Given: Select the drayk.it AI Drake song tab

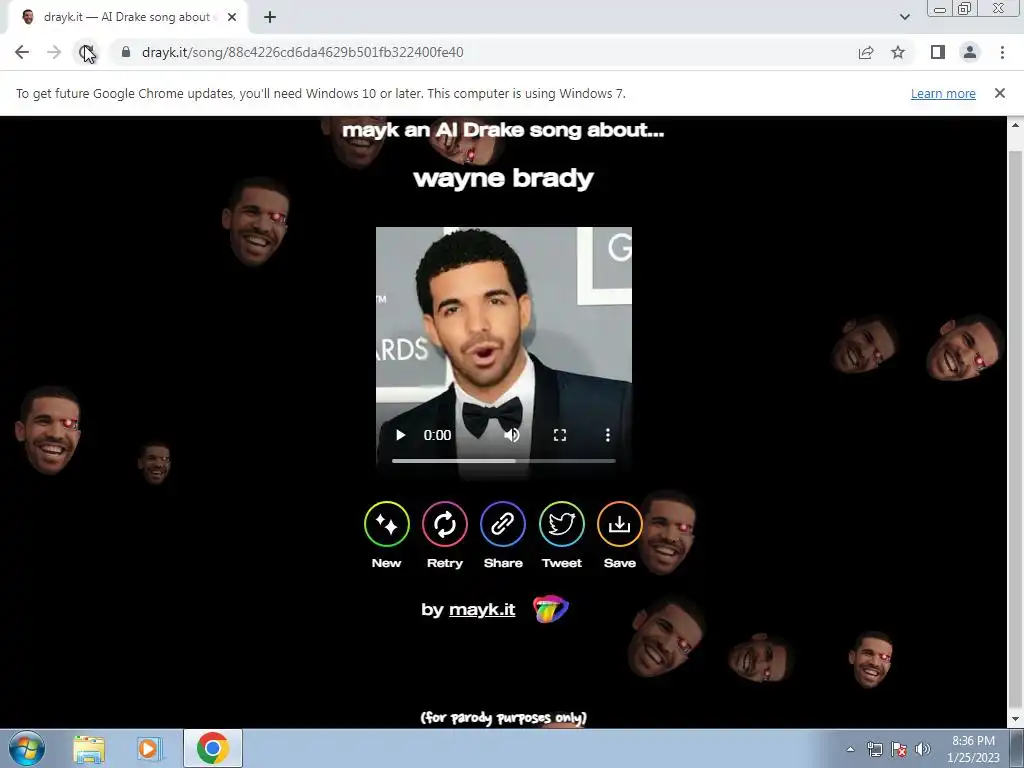Looking at the screenshot, I should pyautogui.click(x=127, y=17).
